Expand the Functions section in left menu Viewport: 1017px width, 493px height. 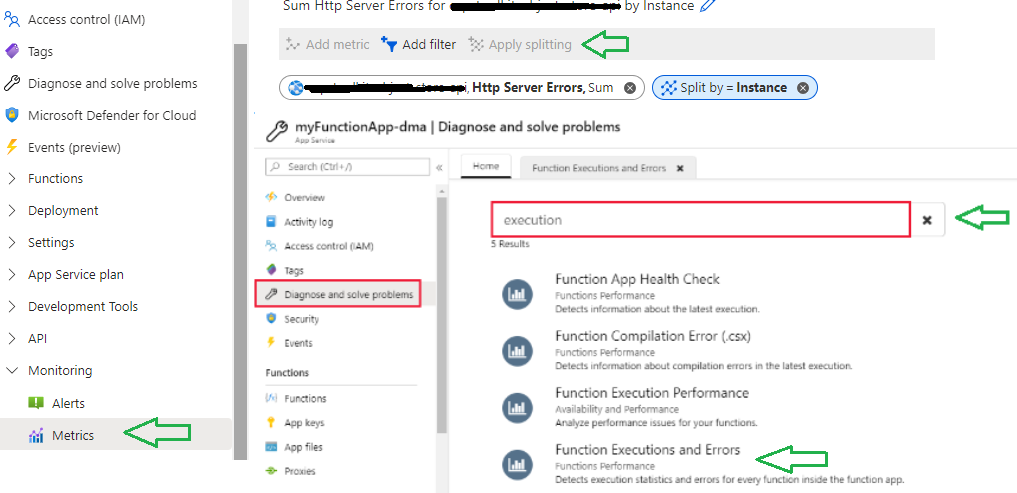pos(12,178)
